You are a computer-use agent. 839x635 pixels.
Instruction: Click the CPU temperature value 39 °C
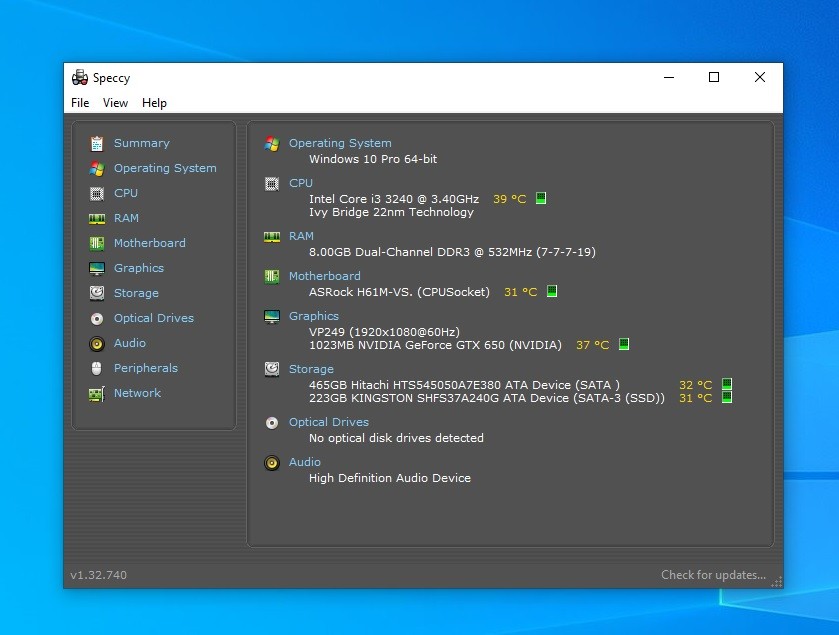pyautogui.click(x=509, y=199)
